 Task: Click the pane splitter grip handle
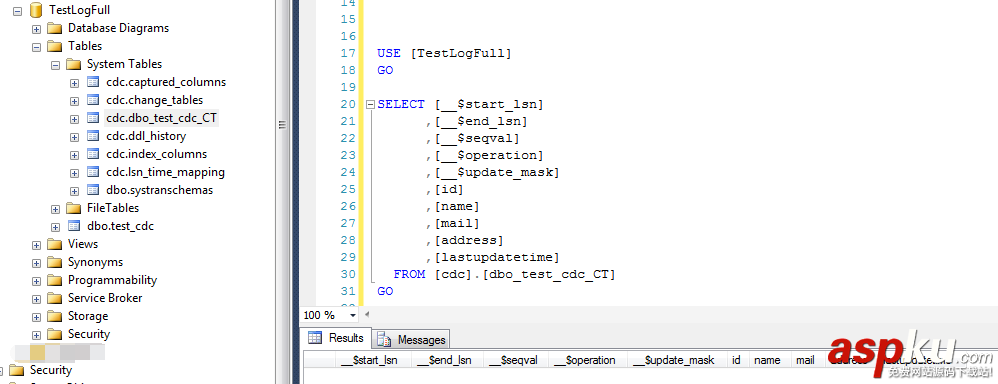click(x=283, y=125)
